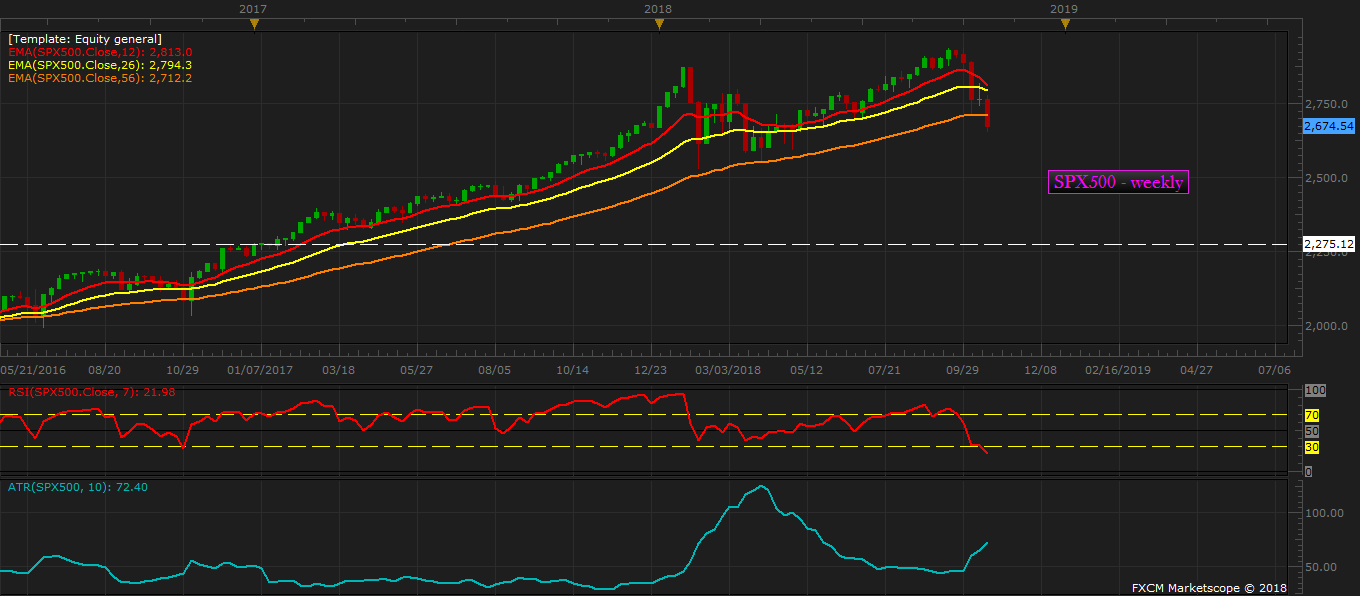Click the 05/21/2016 date axis label
The image size is (1360, 596).
(x=33, y=369)
